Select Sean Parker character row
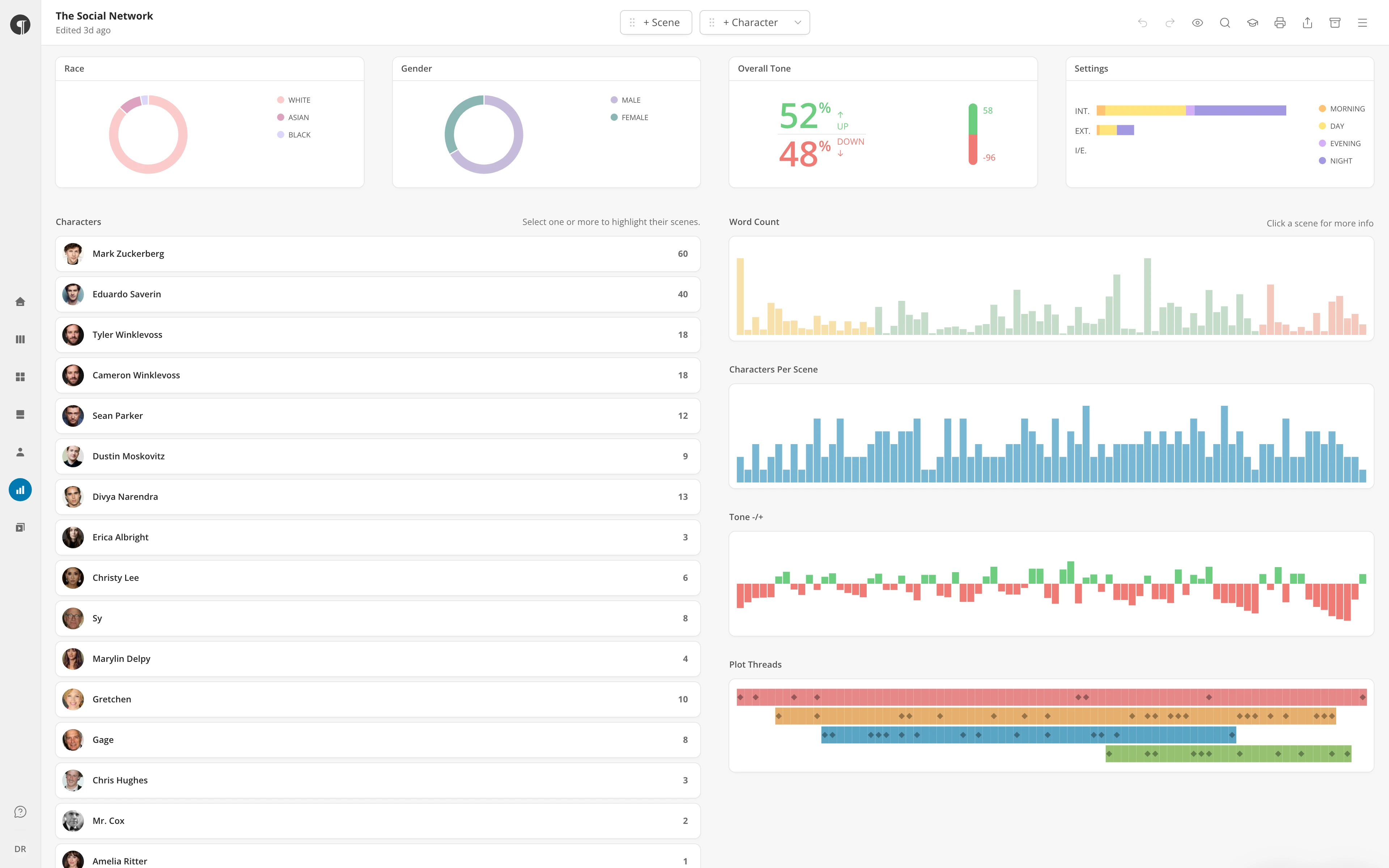 click(x=378, y=416)
